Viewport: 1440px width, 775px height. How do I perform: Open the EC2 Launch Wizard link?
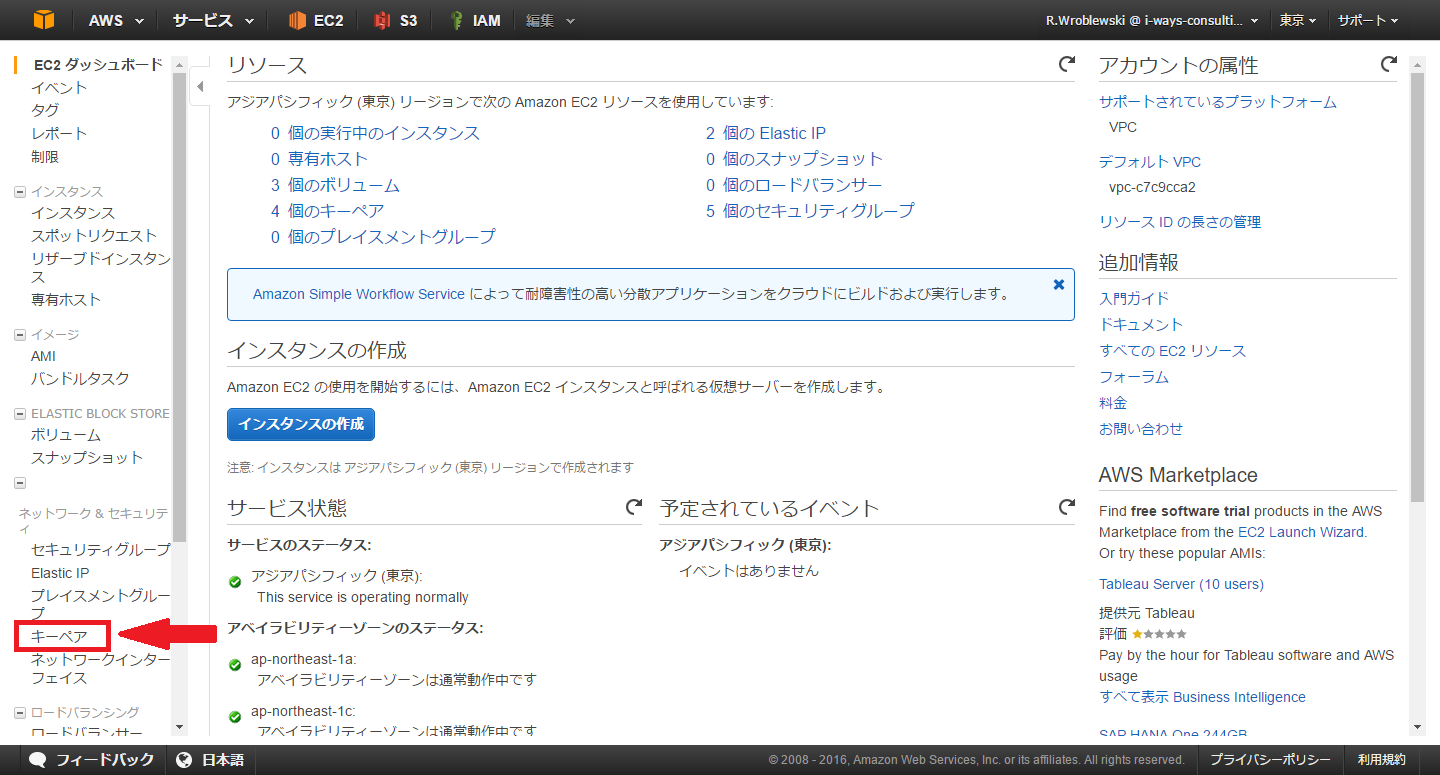click(x=1300, y=532)
